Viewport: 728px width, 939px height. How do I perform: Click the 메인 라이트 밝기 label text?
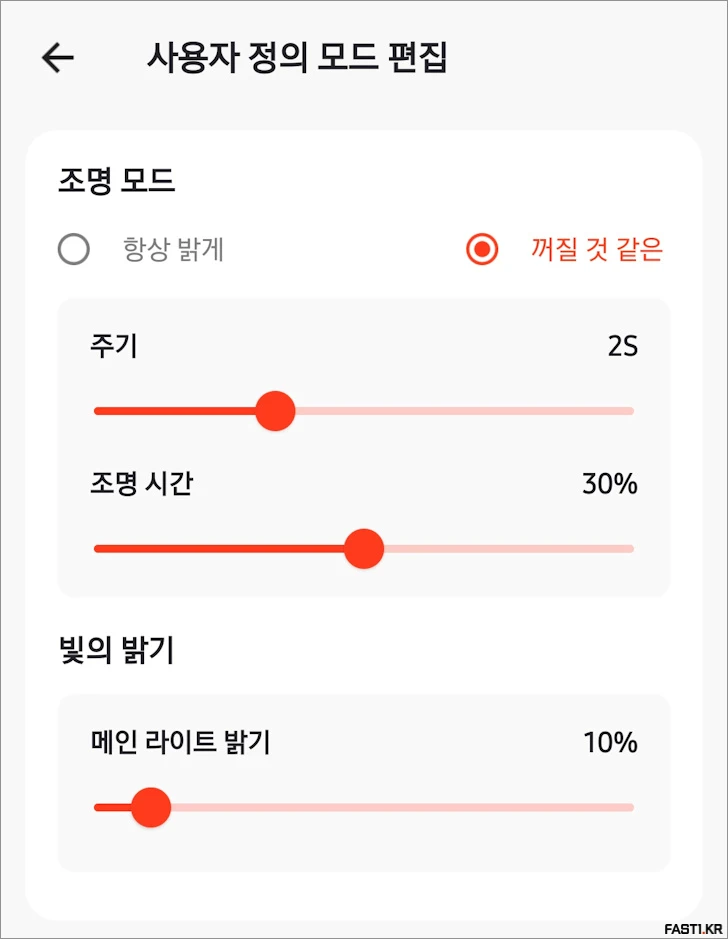(180, 743)
